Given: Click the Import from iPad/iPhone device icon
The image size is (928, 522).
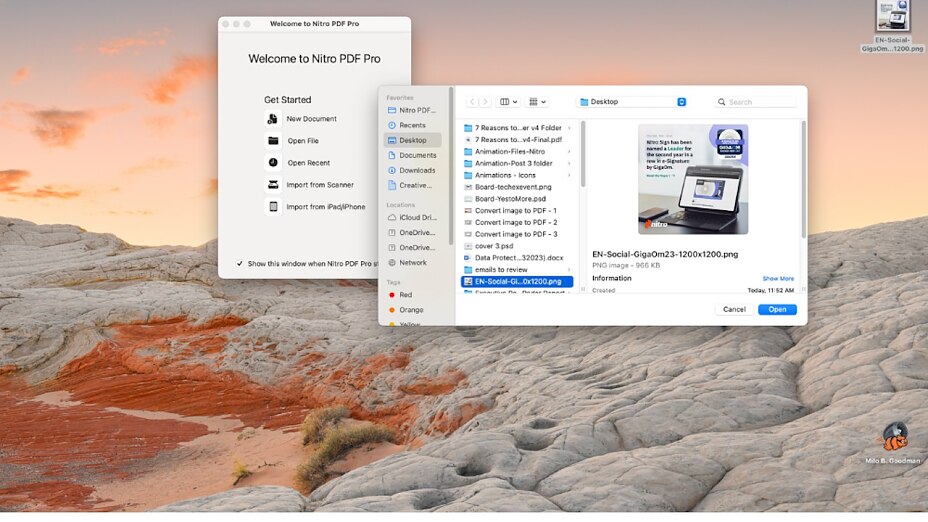Looking at the screenshot, I should click(x=273, y=207).
